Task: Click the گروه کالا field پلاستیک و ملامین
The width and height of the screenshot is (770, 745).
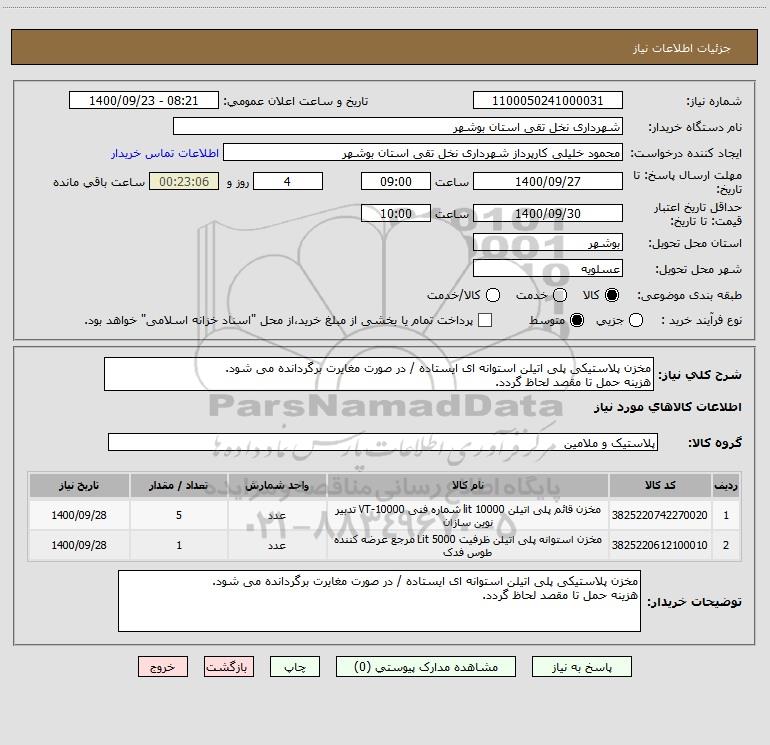Action: point(383,442)
